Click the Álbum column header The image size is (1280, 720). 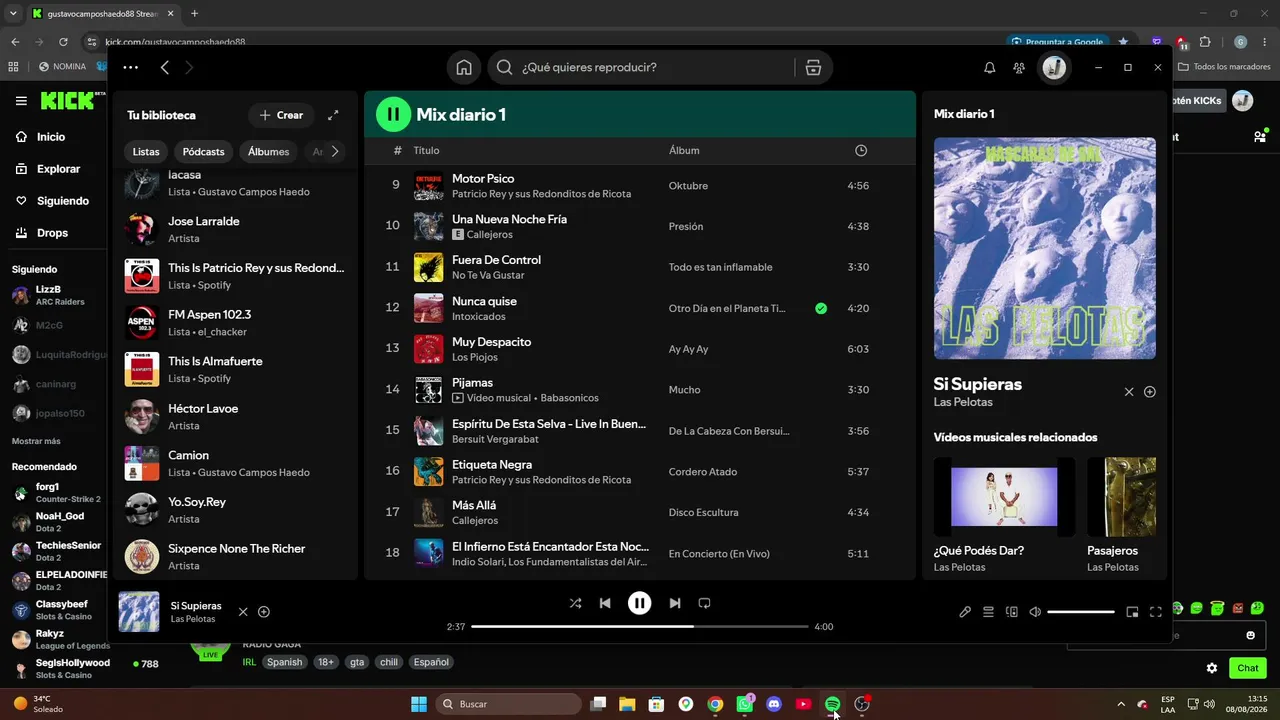pos(684,151)
